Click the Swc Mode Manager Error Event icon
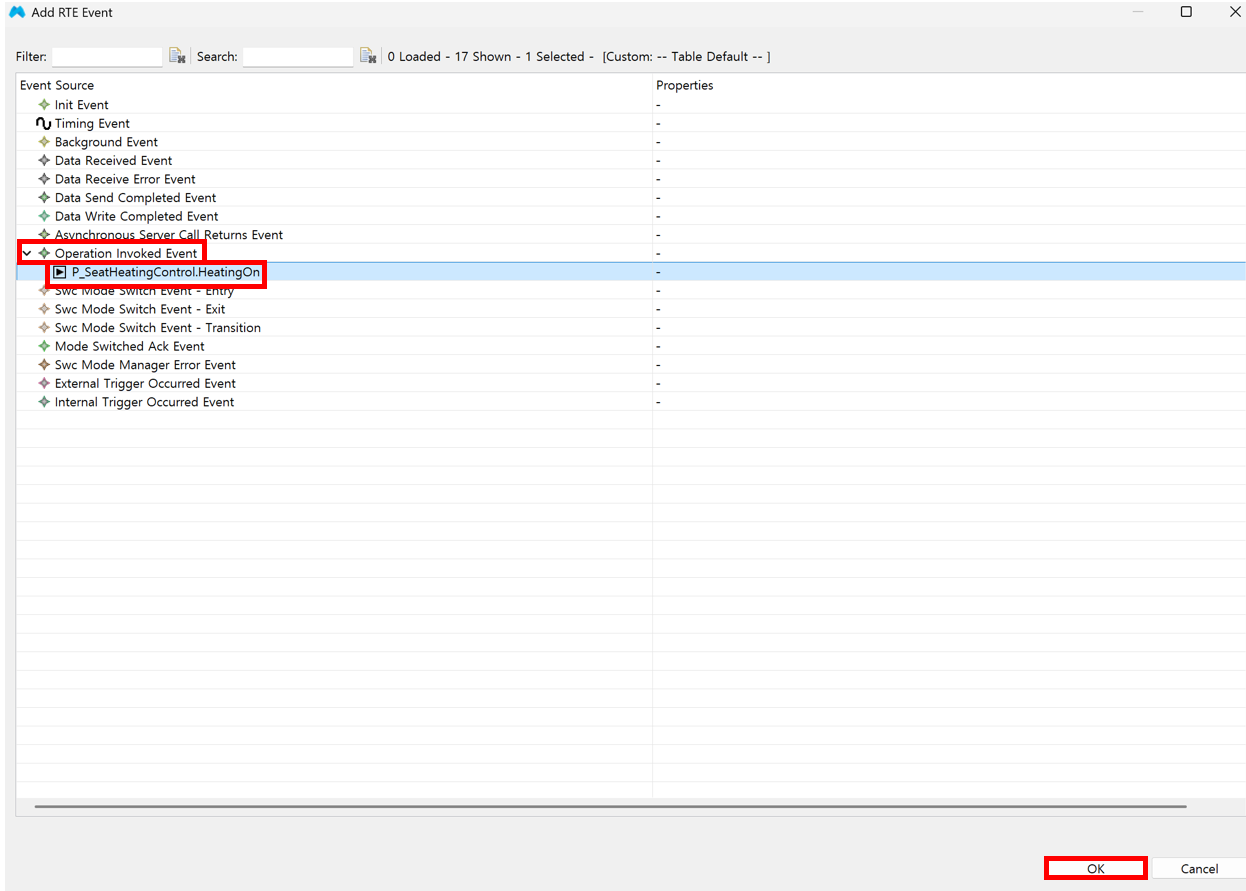Screen dimensions: 1246x891 coord(44,365)
